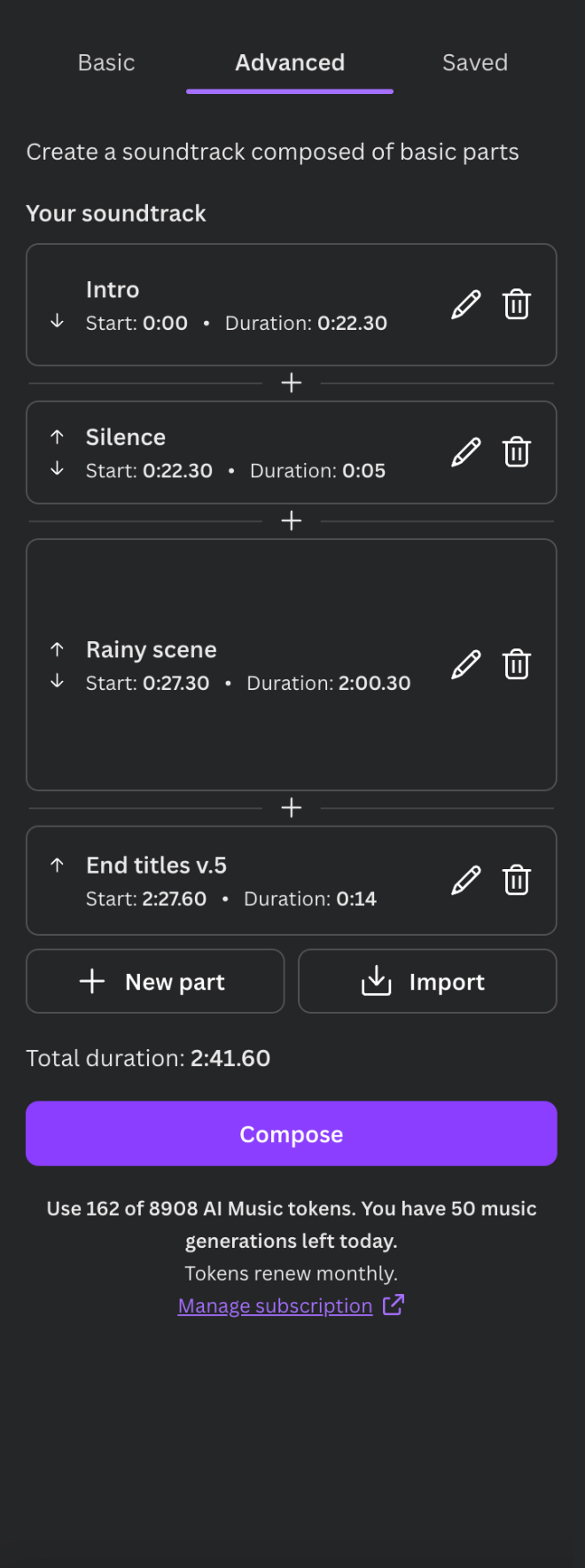Viewport: 585px width, 1568px height.
Task: Move End titles v.5 part up
Action: click(57, 865)
